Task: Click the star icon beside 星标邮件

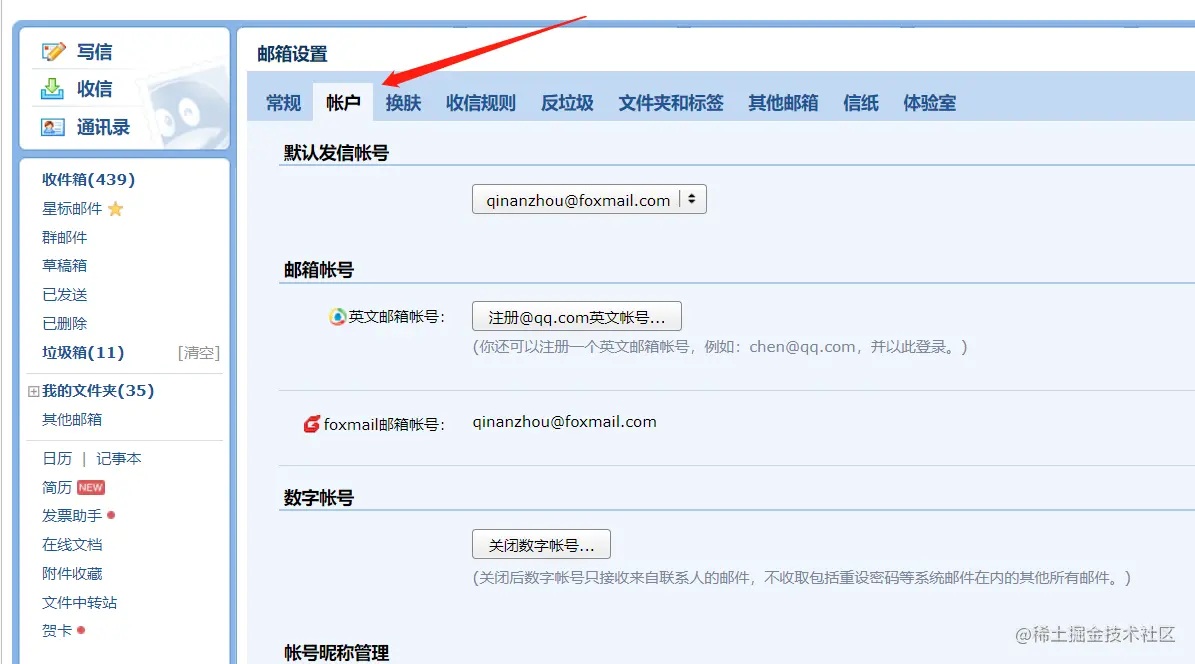Action: 116,209
